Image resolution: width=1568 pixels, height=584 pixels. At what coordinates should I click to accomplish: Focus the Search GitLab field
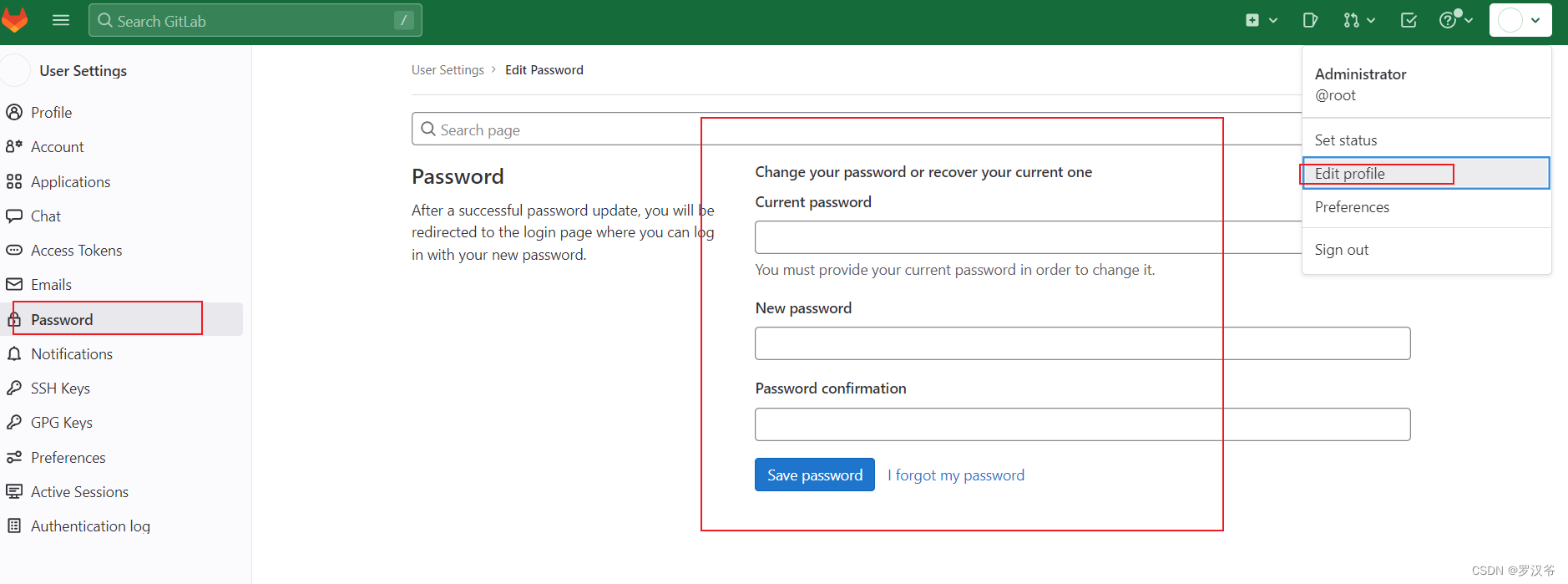click(x=255, y=20)
